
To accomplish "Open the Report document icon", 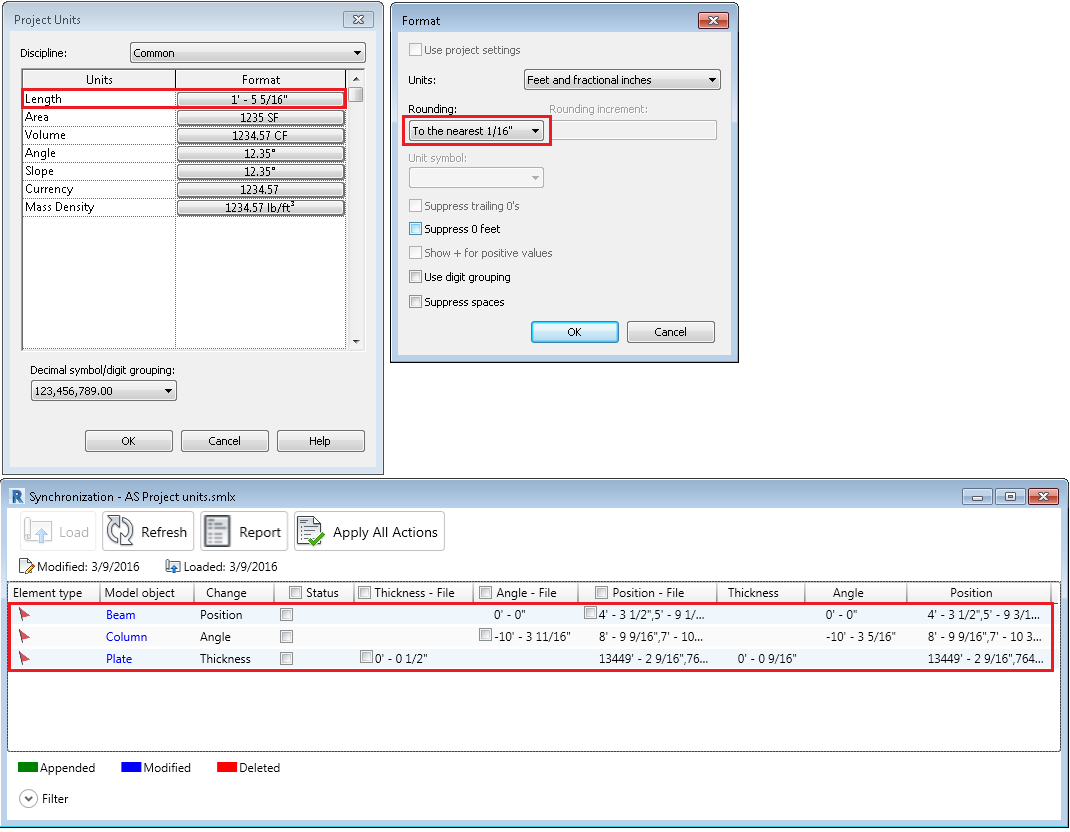I will pyautogui.click(x=217, y=531).
